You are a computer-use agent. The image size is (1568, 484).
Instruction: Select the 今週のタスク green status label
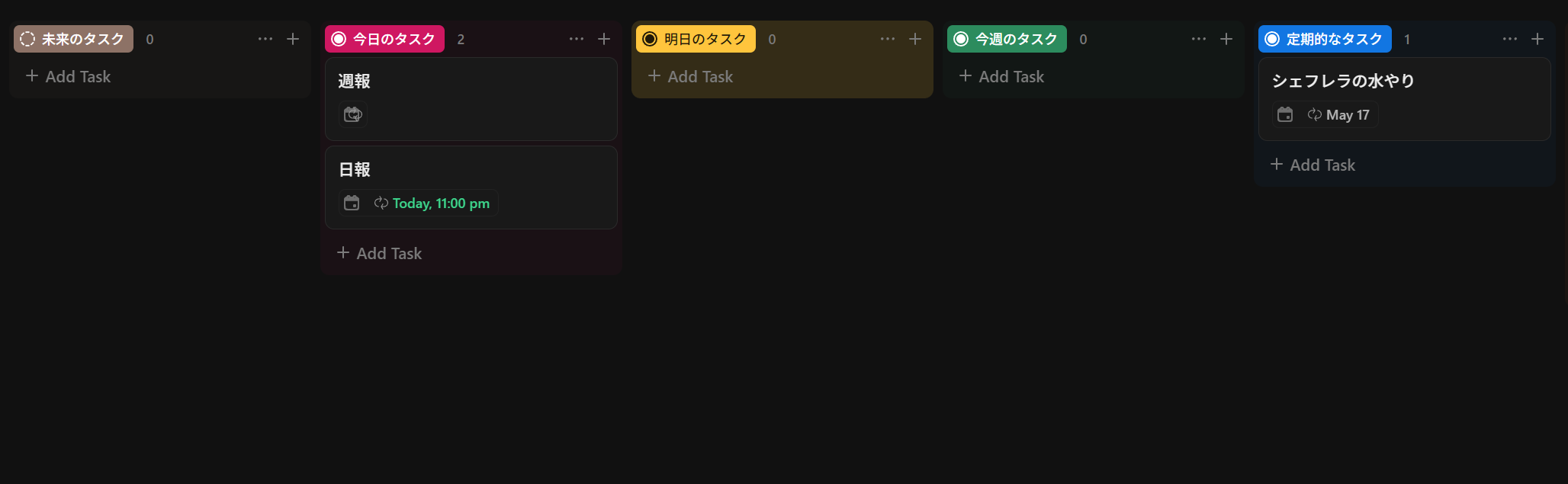coord(1007,39)
